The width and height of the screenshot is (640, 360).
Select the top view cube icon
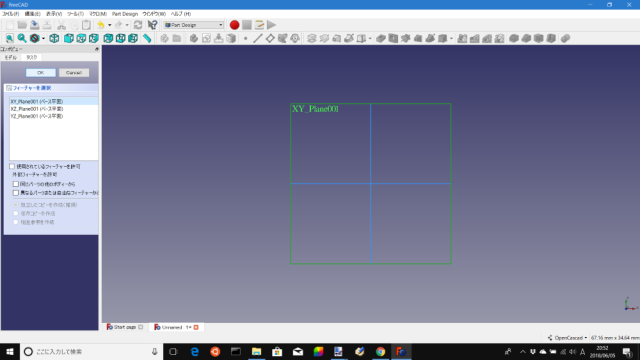[81, 38]
